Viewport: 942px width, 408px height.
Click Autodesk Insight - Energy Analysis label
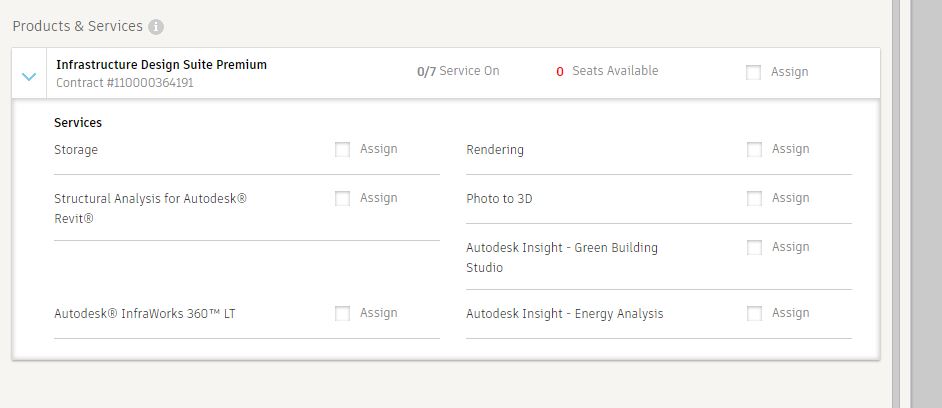tap(565, 314)
